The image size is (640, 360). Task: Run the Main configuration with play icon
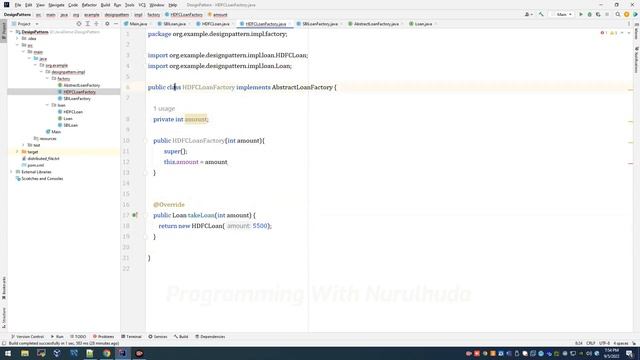pos(581,14)
